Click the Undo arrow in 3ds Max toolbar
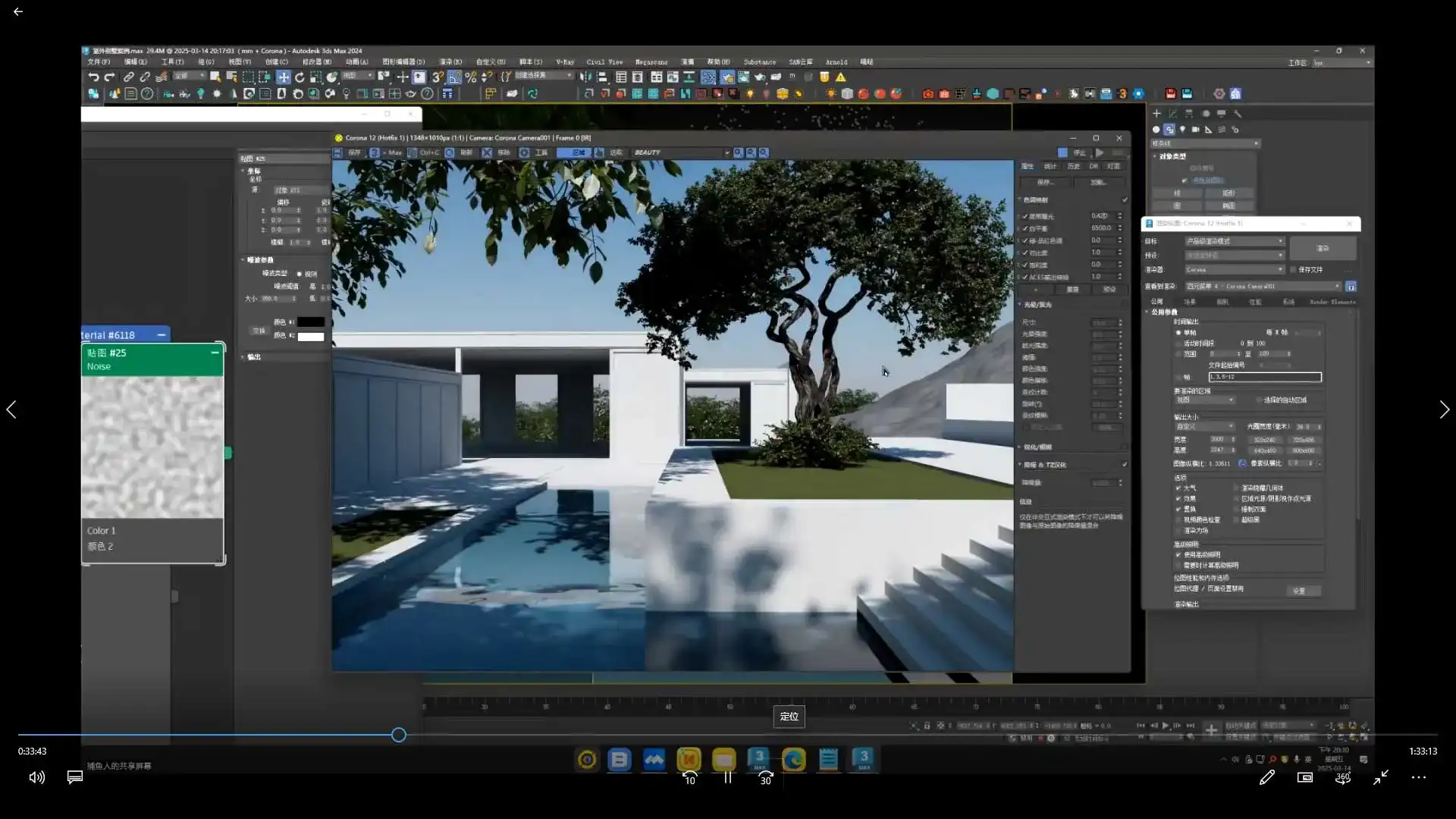Screen dimensions: 1456x819 coord(93,77)
